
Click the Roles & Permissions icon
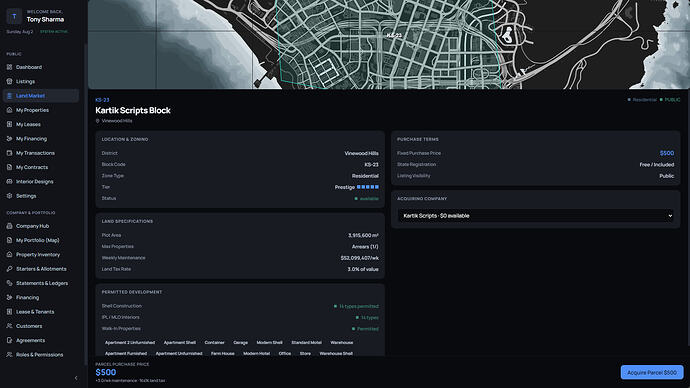[x=9, y=355]
